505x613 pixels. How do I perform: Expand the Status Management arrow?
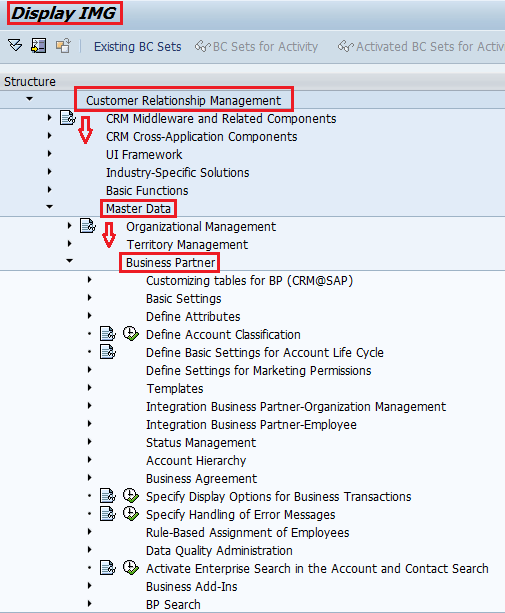point(90,441)
